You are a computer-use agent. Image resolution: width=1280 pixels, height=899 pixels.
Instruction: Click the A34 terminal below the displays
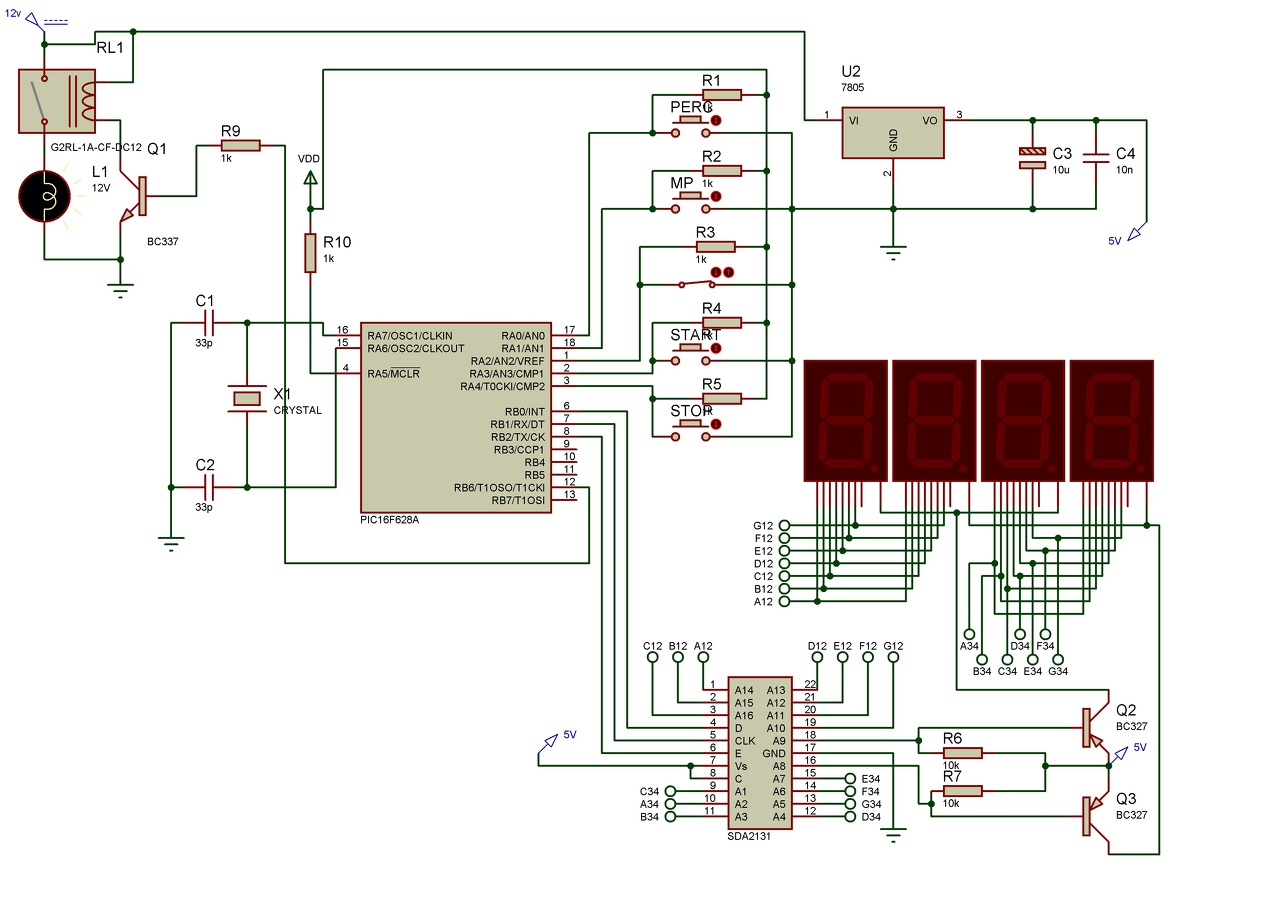tap(969, 634)
